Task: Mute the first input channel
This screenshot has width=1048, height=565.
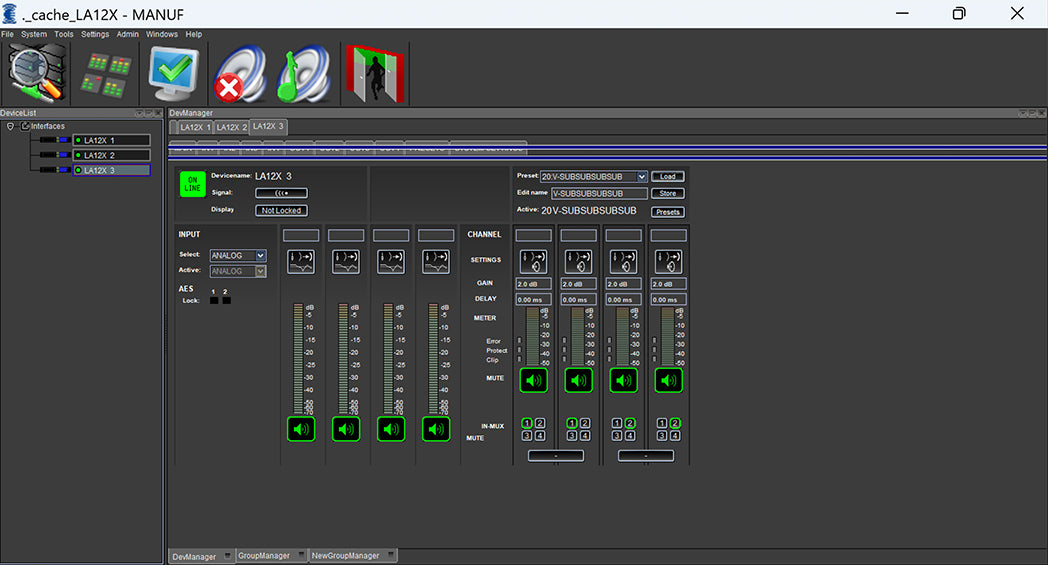Action: (301, 429)
